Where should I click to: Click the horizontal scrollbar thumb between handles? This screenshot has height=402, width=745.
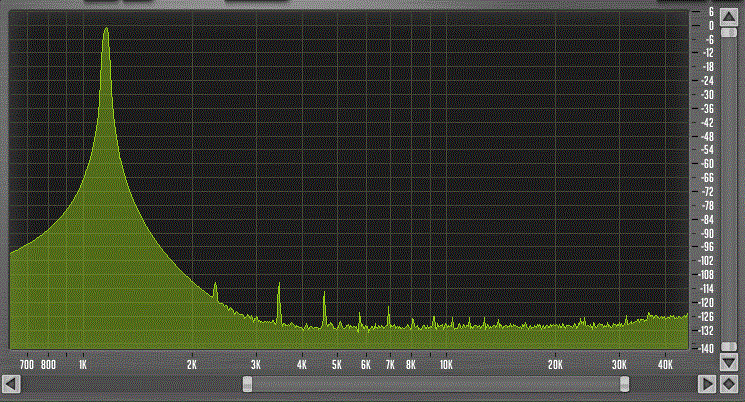coord(436,384)
